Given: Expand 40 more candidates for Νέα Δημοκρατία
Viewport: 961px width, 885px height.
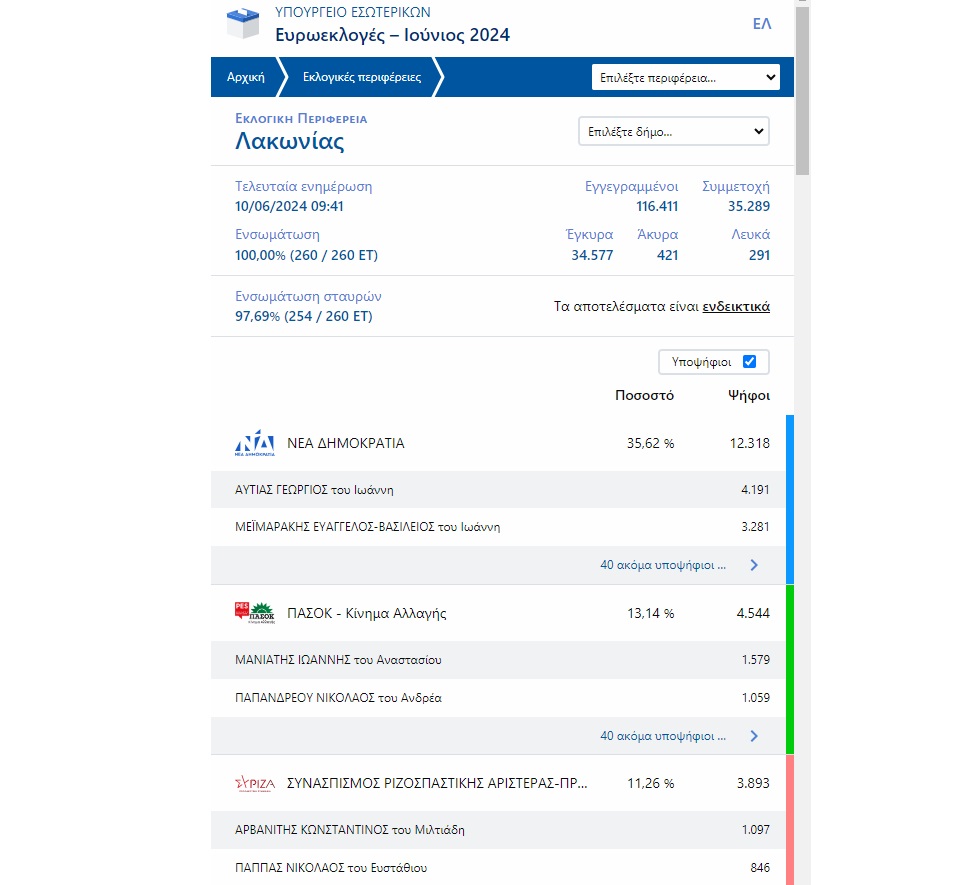Looking at the screenshot, I should coord(663,565).
